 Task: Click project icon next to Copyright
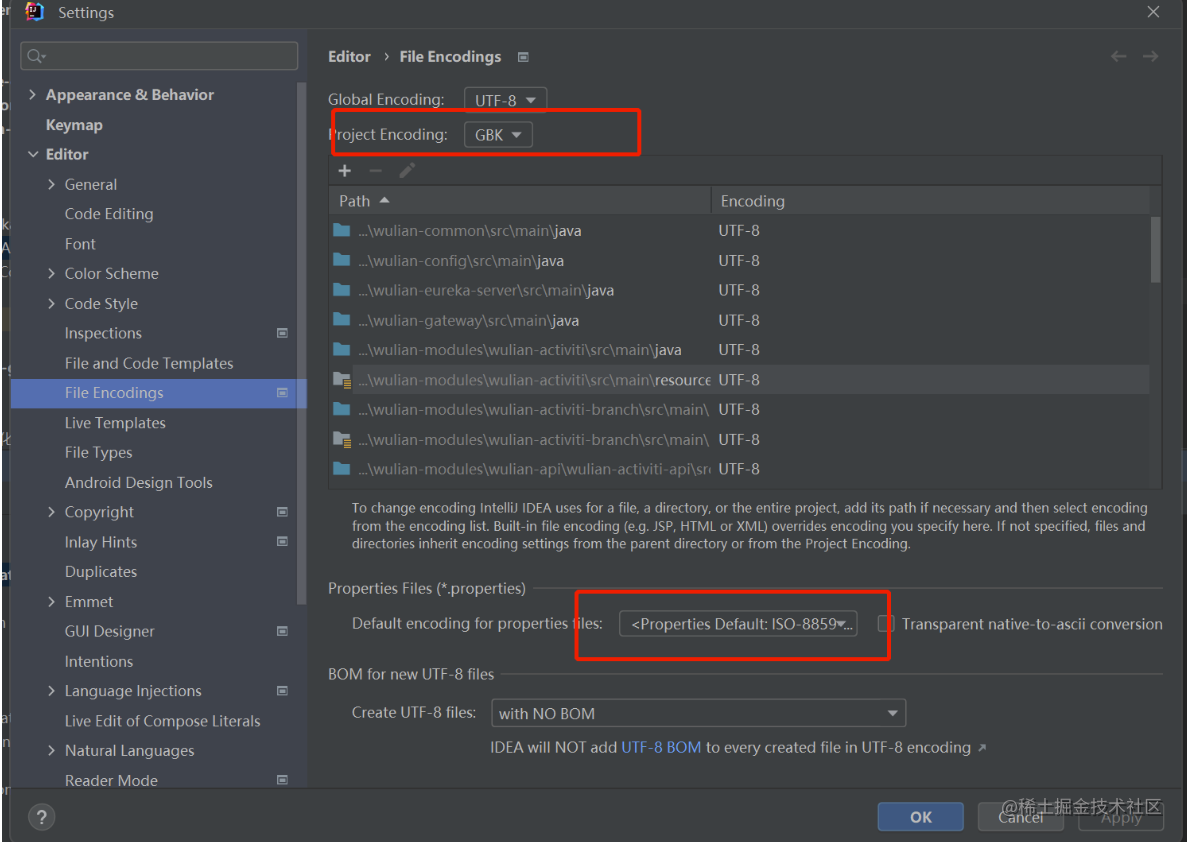(x=282, y=512)
